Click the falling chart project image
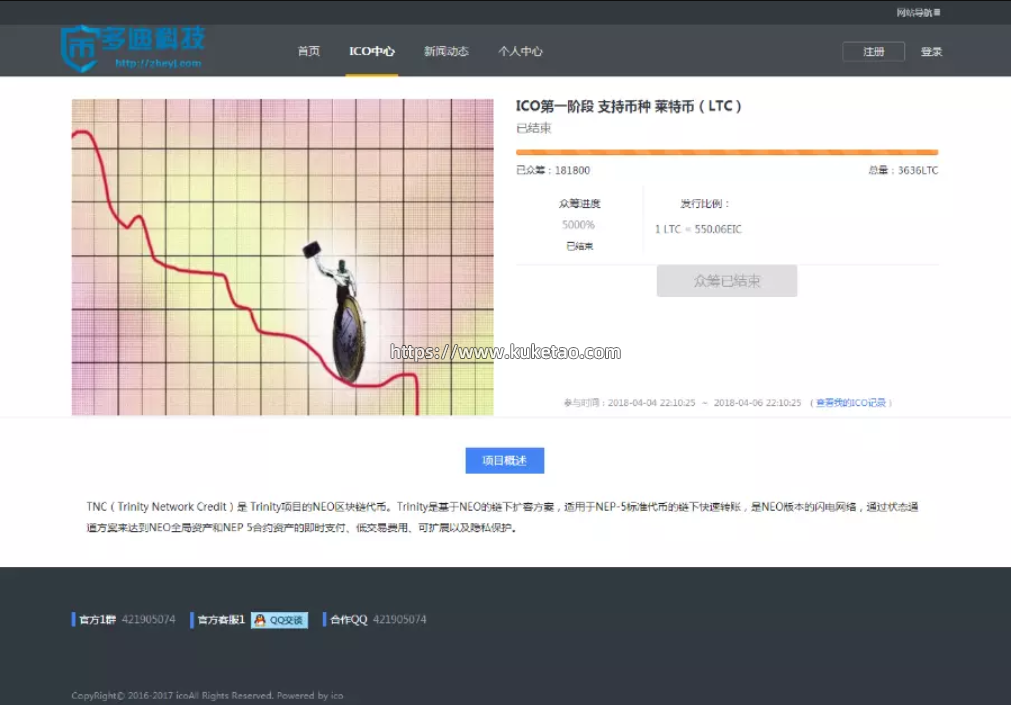This screenshot has height=705, width=1011. [282, 257]
